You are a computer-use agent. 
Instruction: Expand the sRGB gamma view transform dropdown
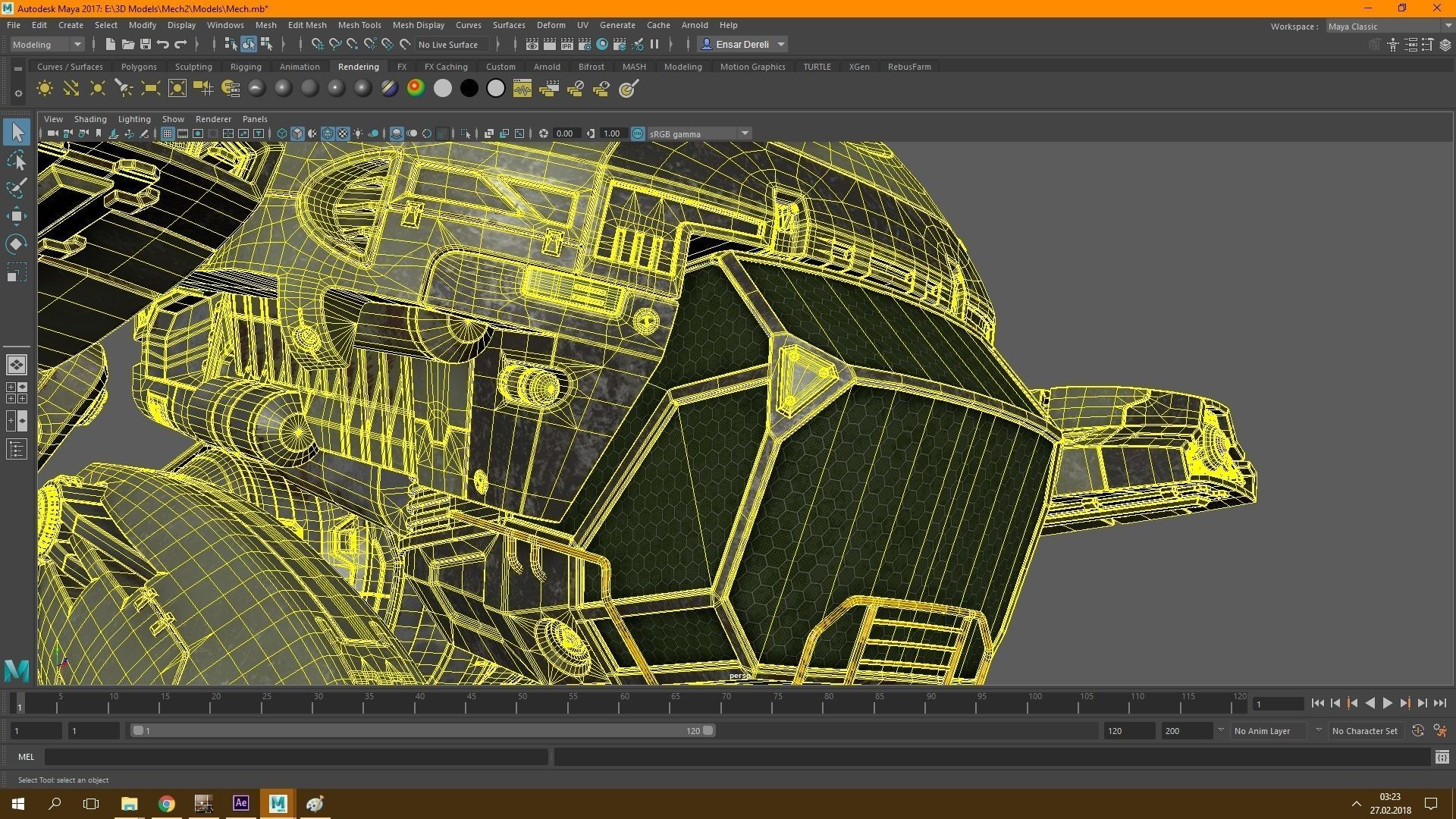pos(745,134)
